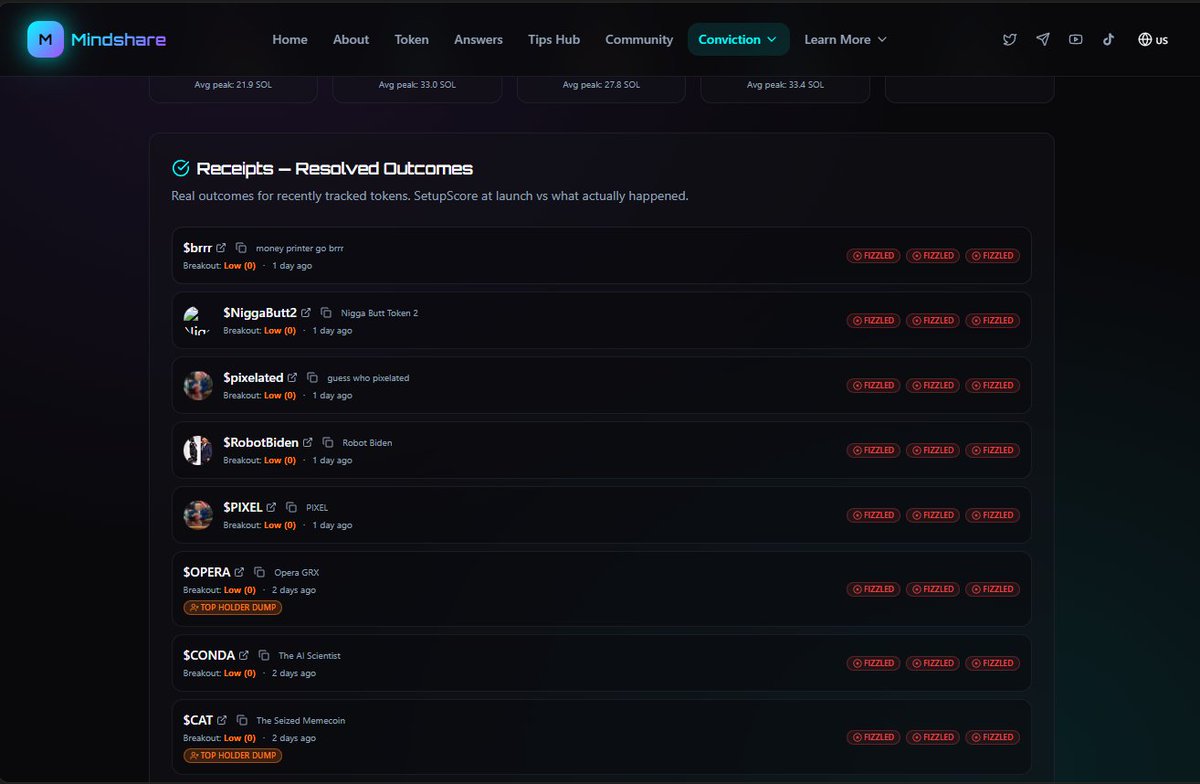Click middle FIZZLED badge in $CONDA row
The height and width of the screenshot is (784, 1200).
(933, 663)
